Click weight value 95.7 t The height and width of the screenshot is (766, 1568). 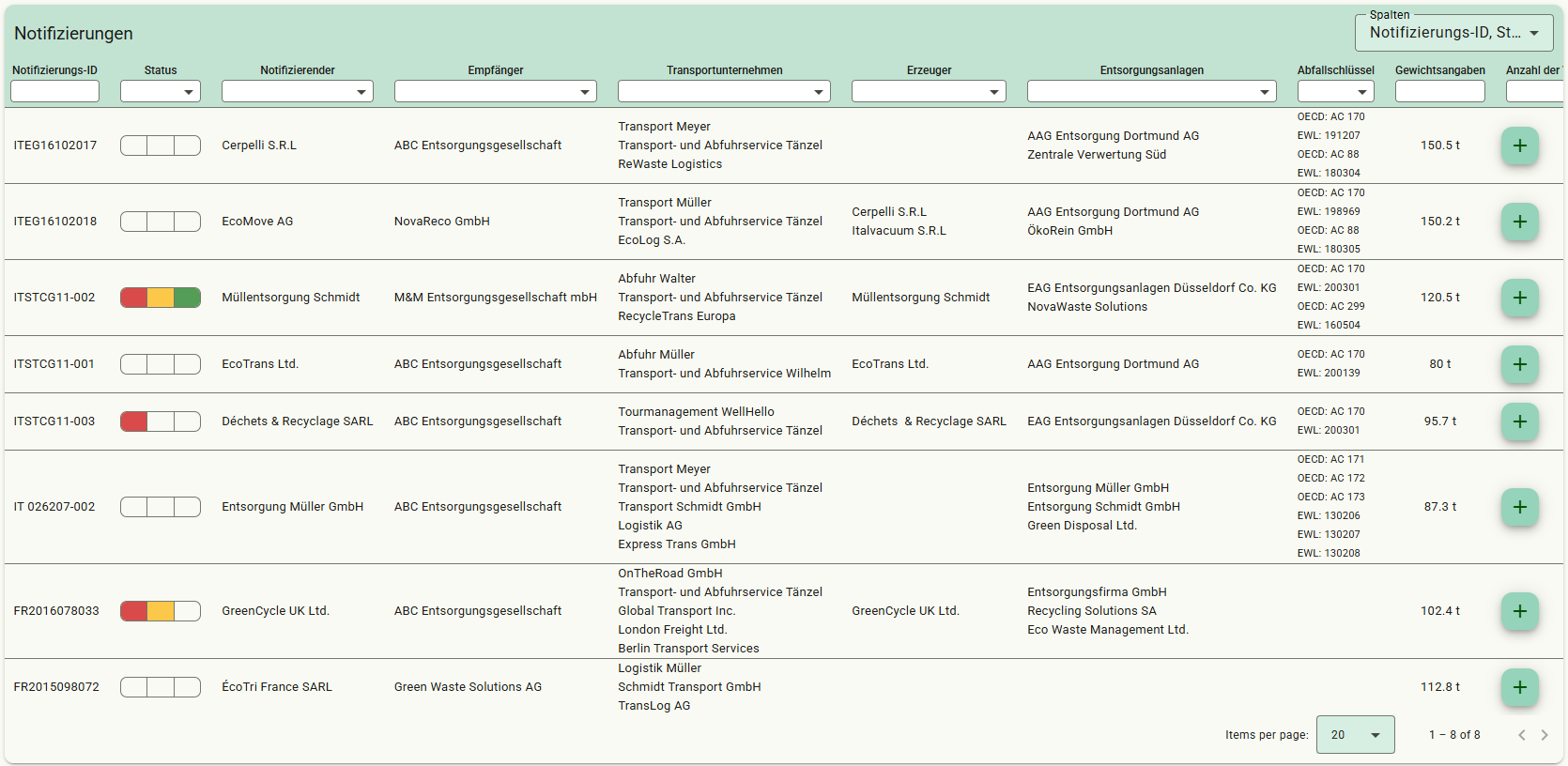(1439, 421)
